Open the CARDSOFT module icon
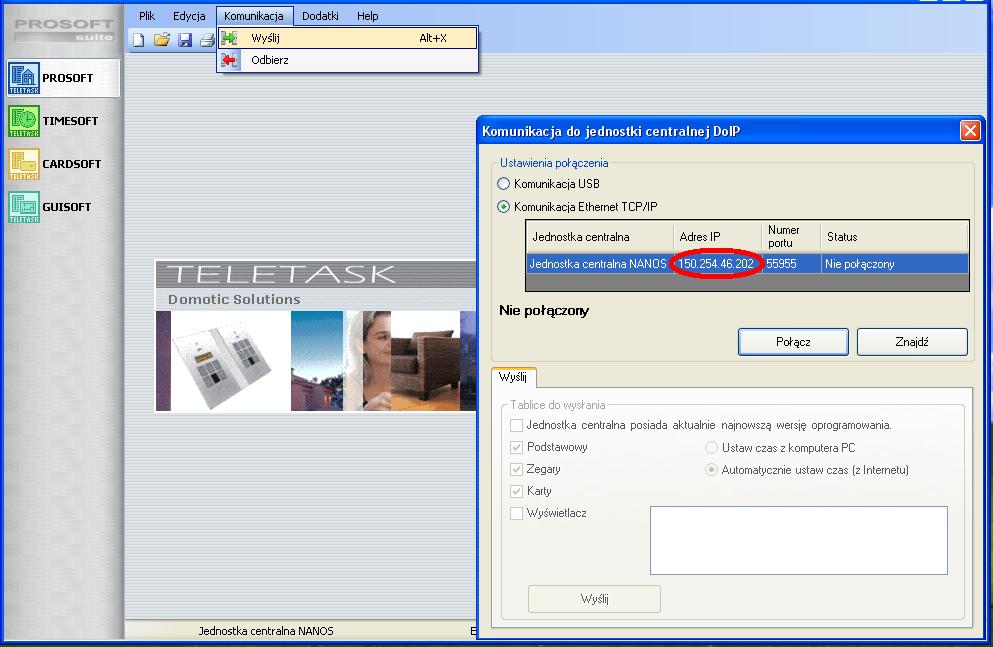Viewport: 993px width, 647px height. pyautogui.click(x=24, y=164)
